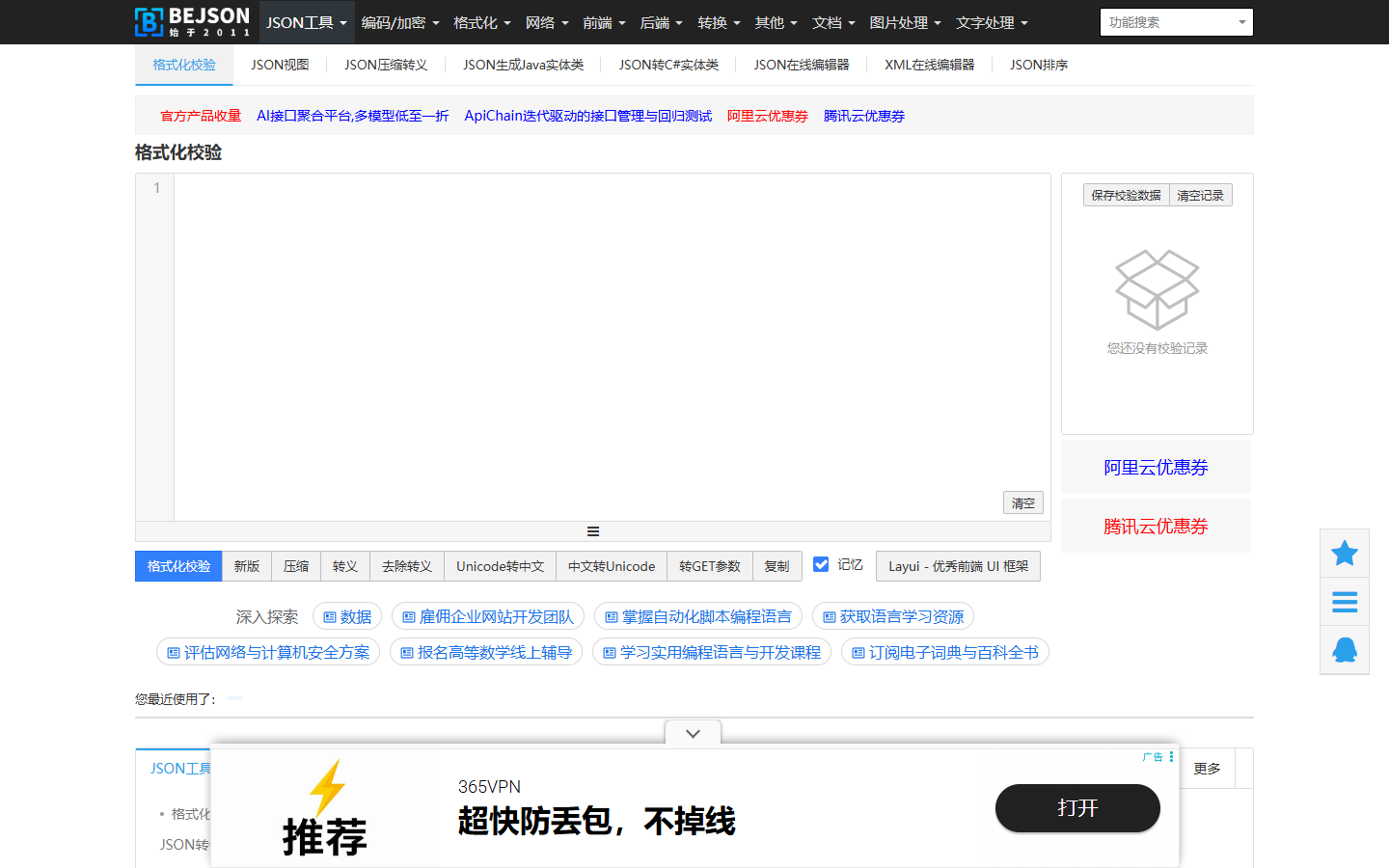Click the 清空记录 button
This screenshot has height=868, width=1389.
[x=1201, y=195]
